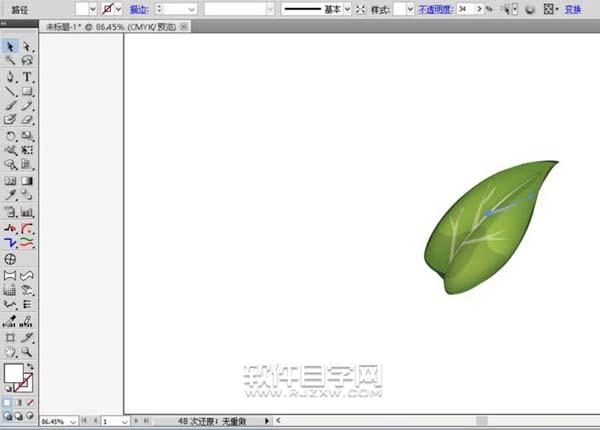Swap fill and stroke colors
The height and width of the screenshot is (430, 600).
(30, 366)
